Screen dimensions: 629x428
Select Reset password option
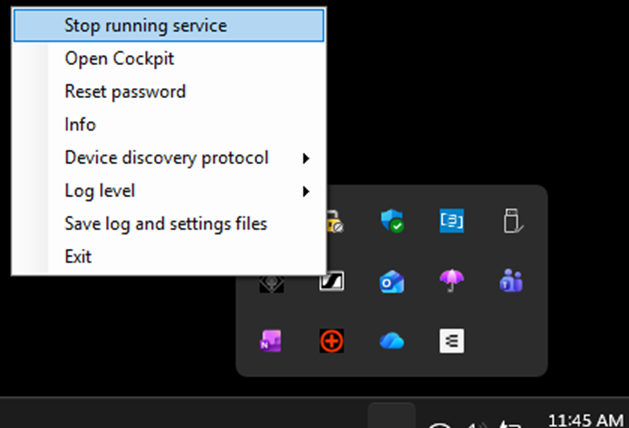(125, 91)
